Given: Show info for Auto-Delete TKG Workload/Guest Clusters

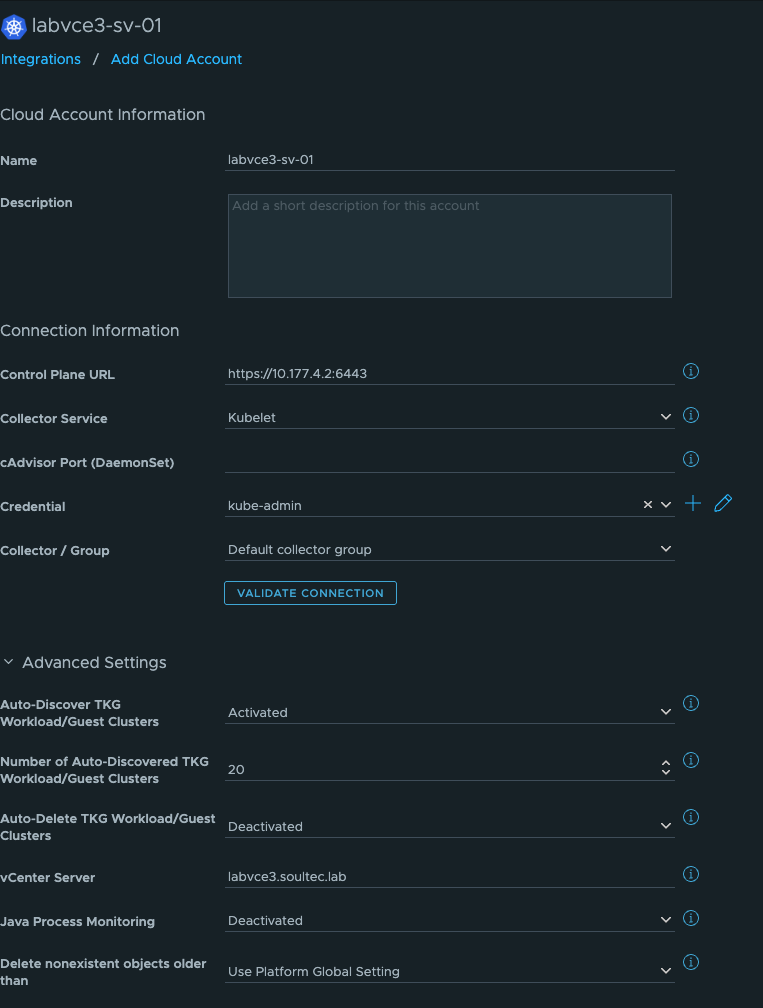Looking at the screenshot, I should pyautogui.click(x=691, y=817).
